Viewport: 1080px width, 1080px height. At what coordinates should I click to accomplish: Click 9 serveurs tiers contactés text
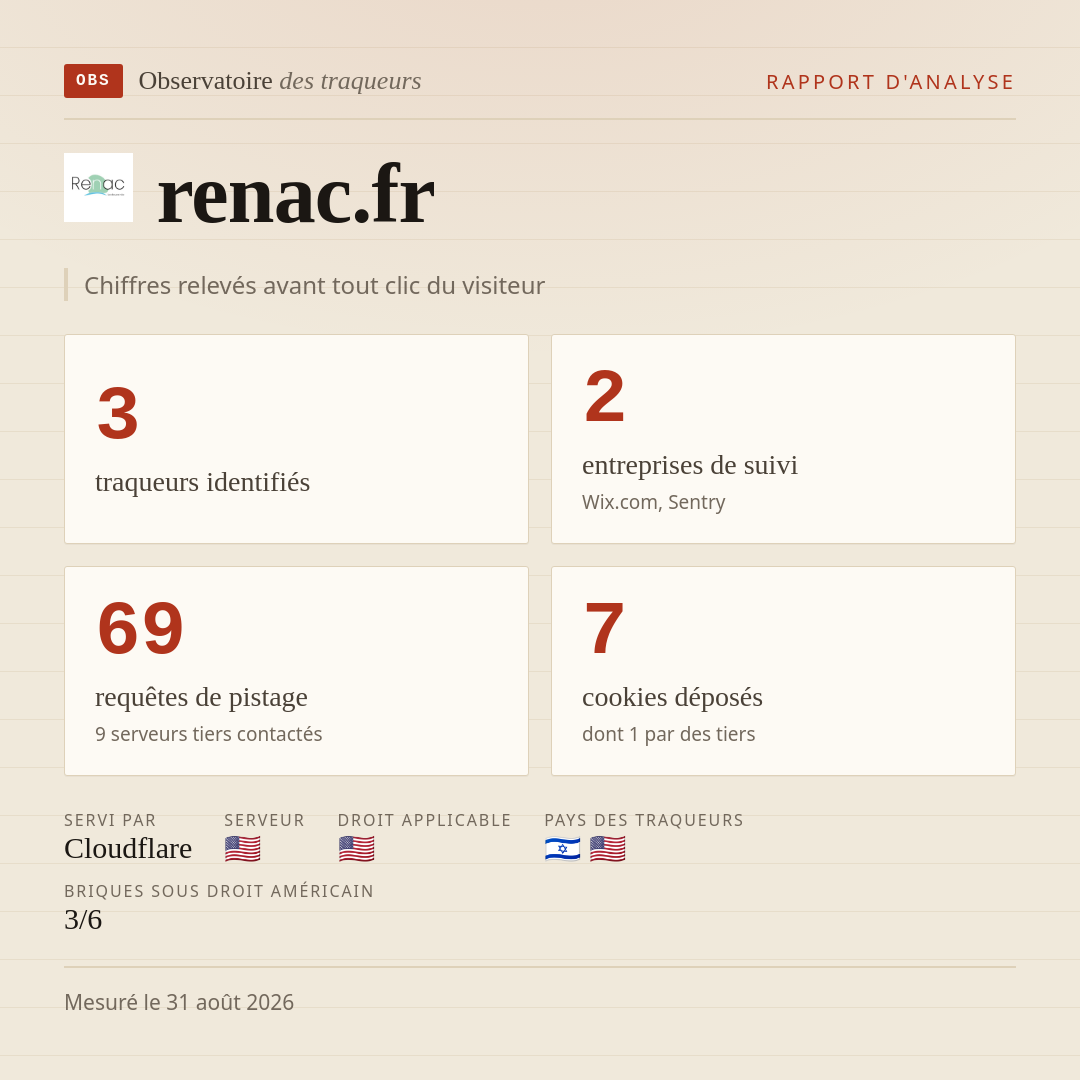tap(209, 734)
